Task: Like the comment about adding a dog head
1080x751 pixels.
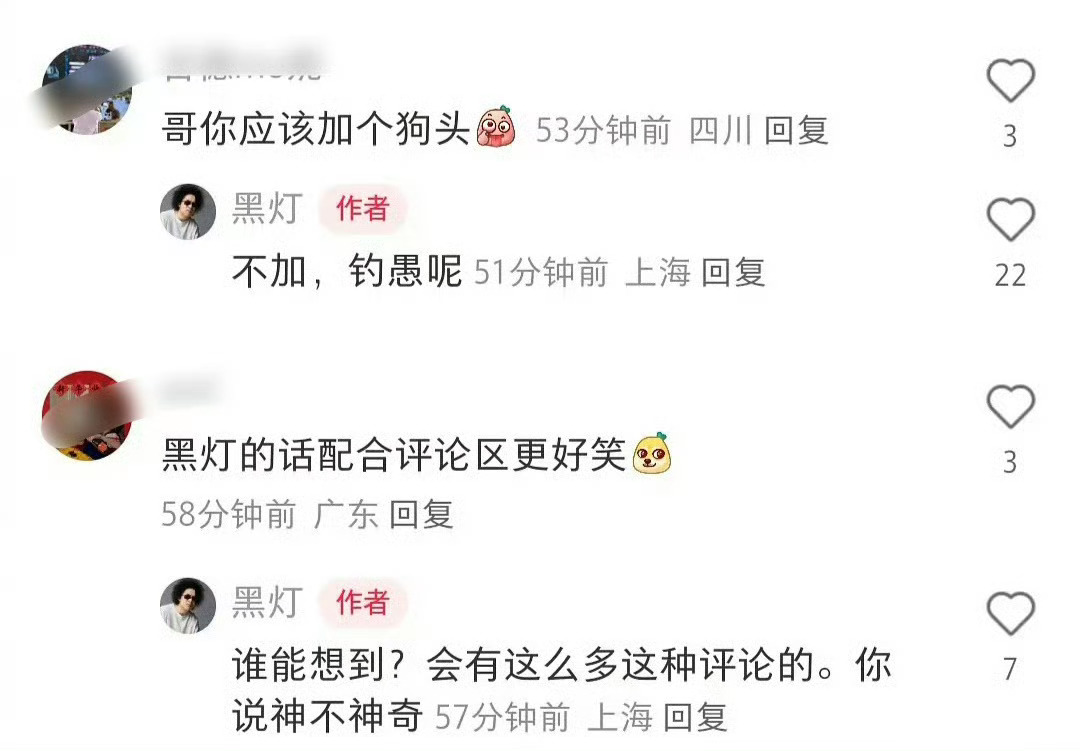Action: click(1010, 81)
